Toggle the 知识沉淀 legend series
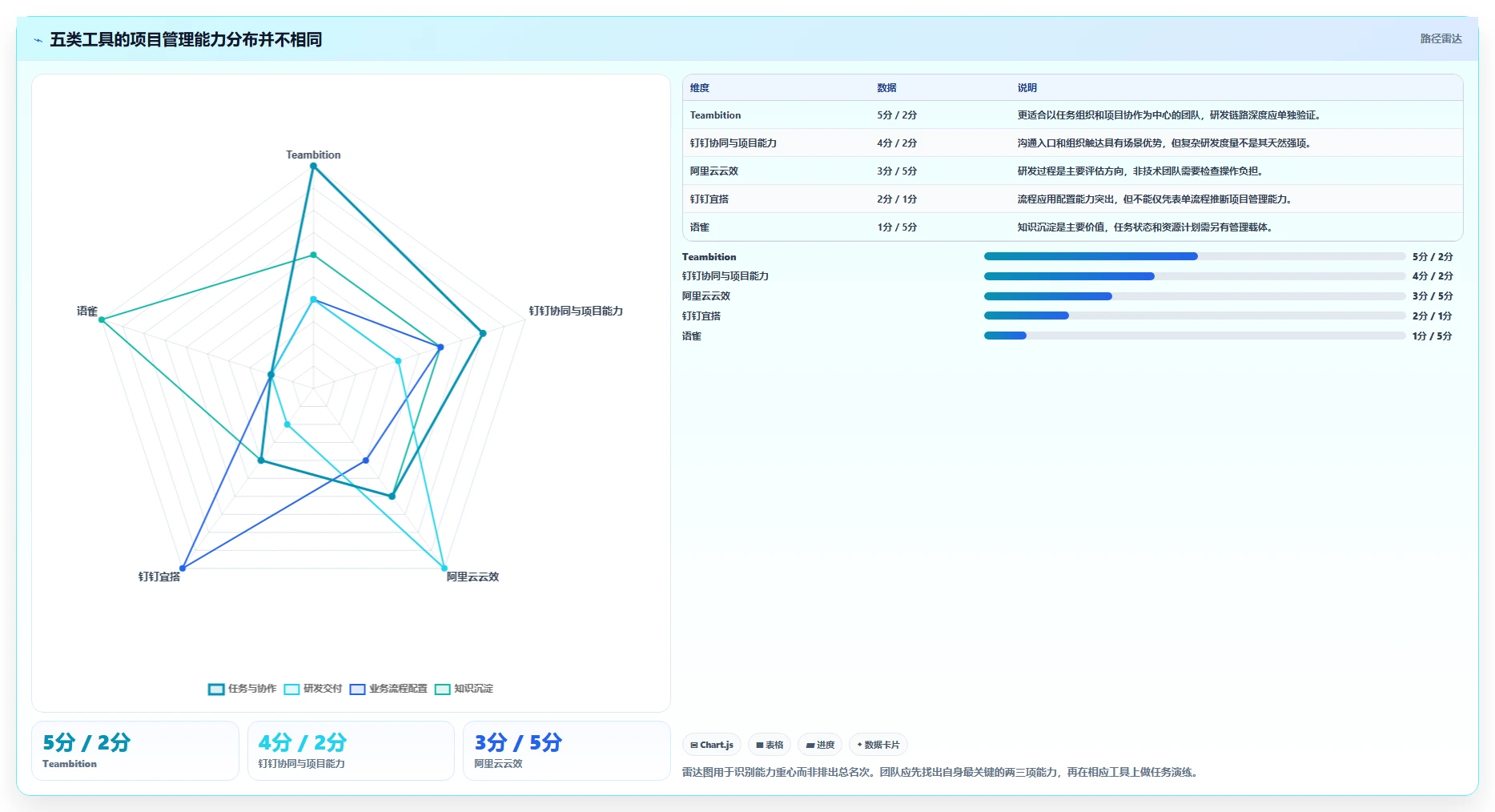The height and width of the screenshot is (812, 1495). tap(464, 689)
